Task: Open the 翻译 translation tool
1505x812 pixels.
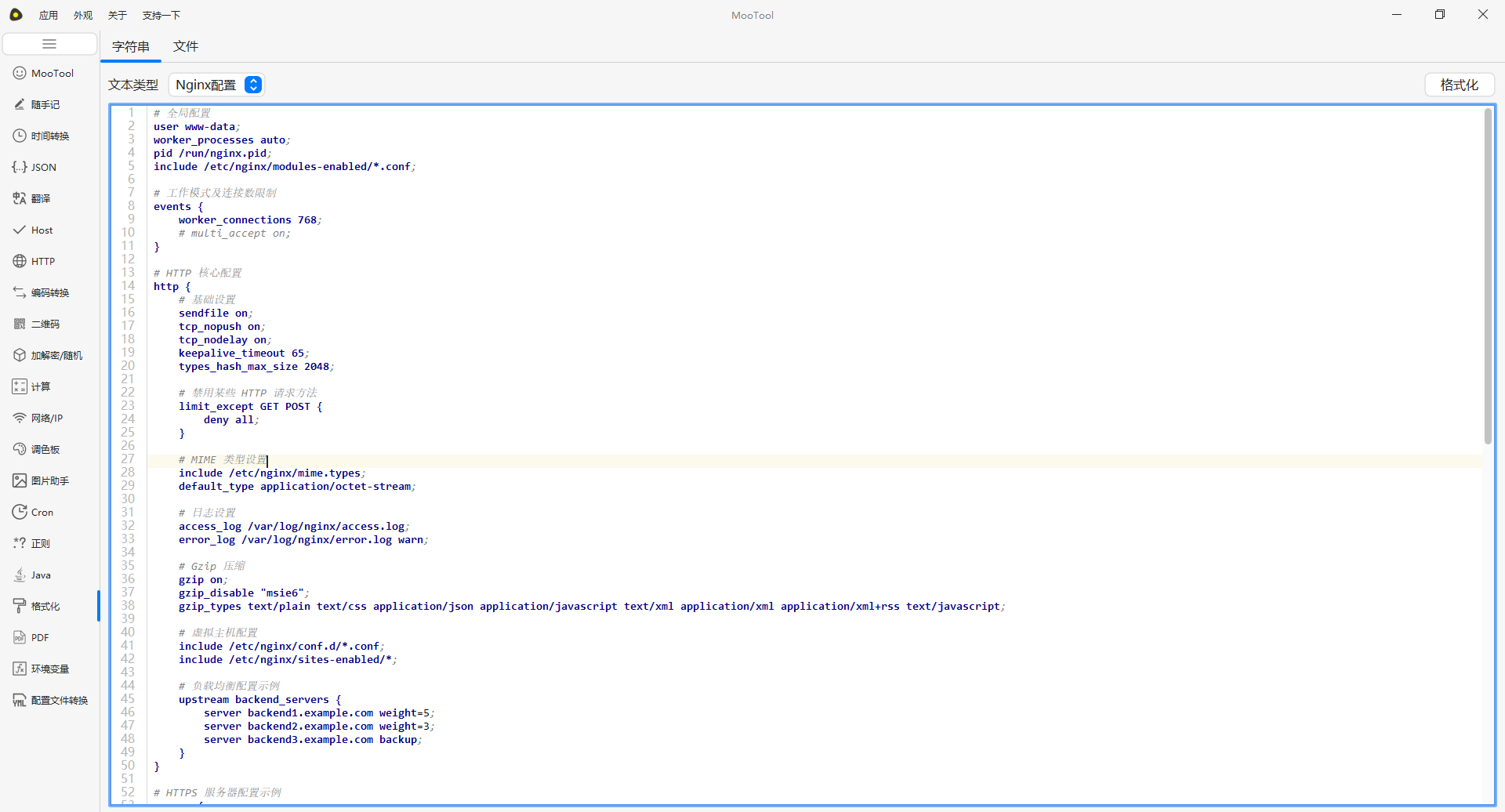Action: tap(40, 199)
